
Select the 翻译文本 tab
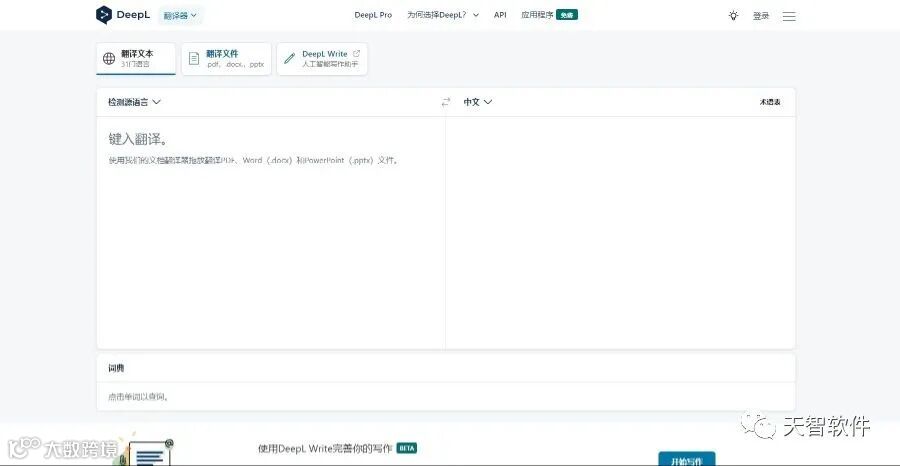[136, 59]
